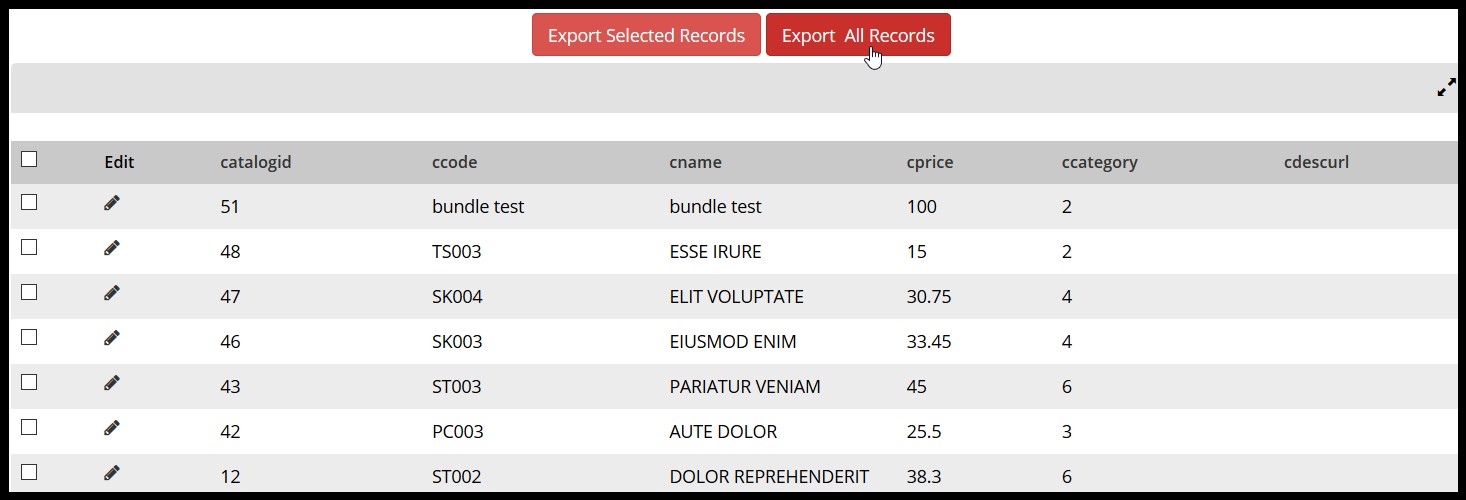Click the edit pencil for AUTE DOLOR
The height and width of the screenshot is (500, 1466).
pyautogui.click(x=112, y=428)
